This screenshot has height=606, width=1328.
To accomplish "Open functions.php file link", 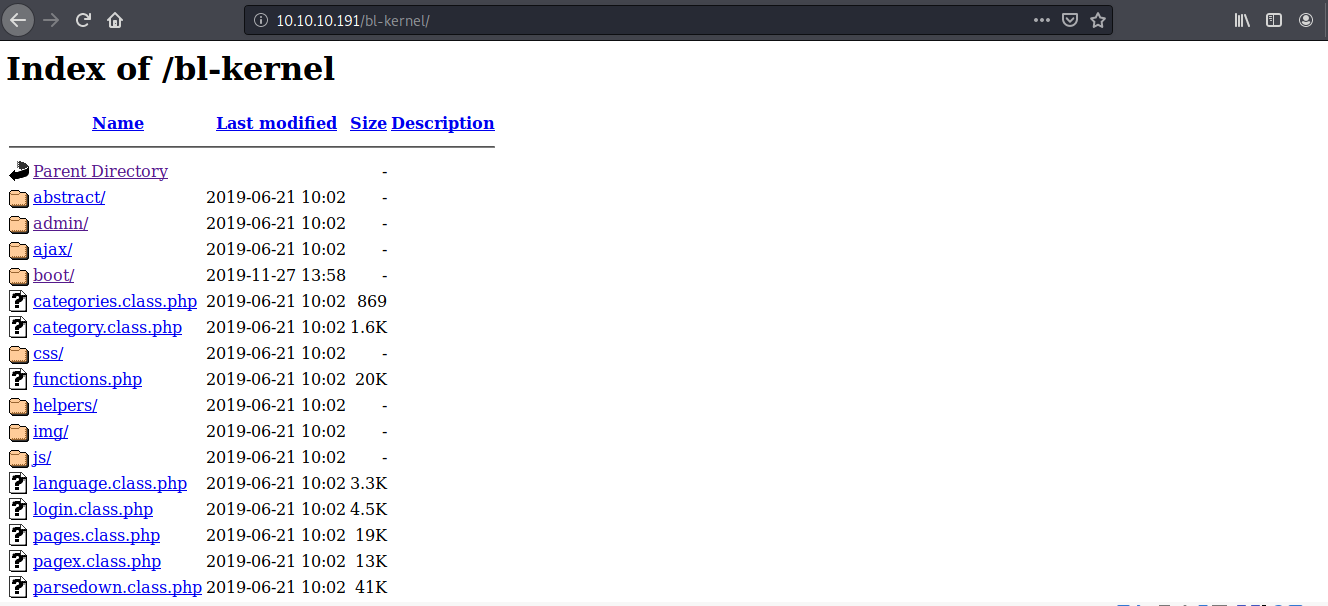I will (87, 379).
